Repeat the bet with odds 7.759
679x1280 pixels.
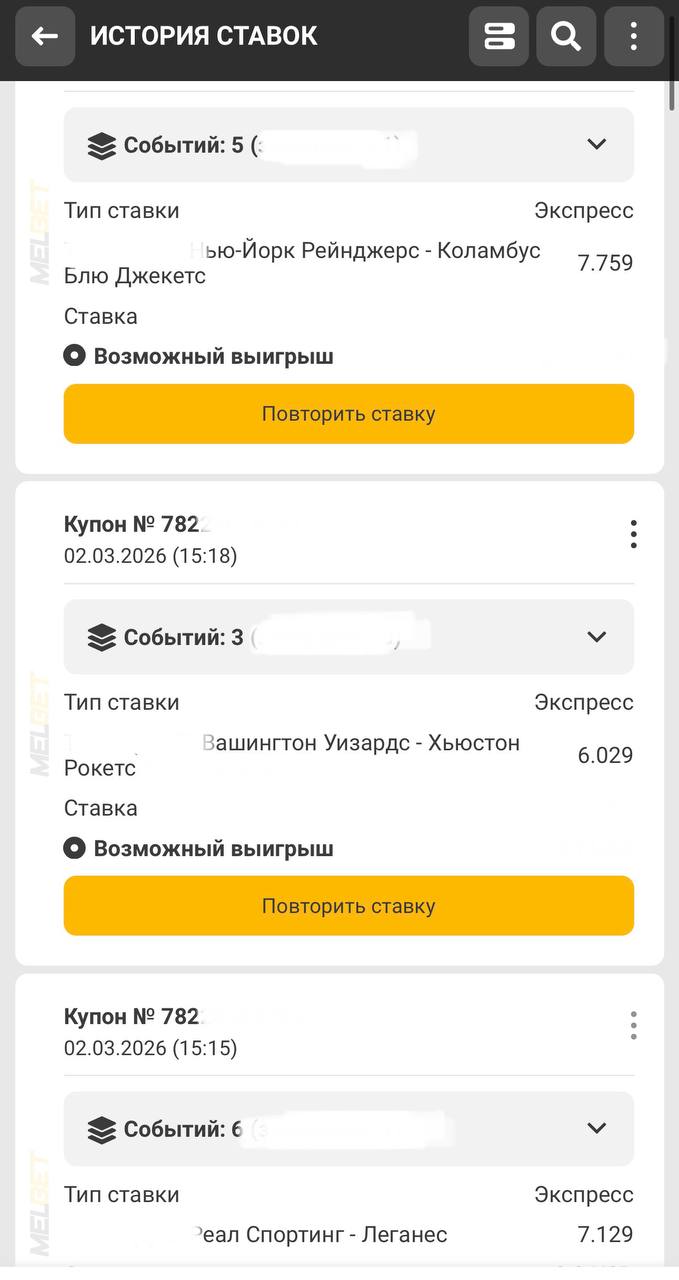point(348,414)
